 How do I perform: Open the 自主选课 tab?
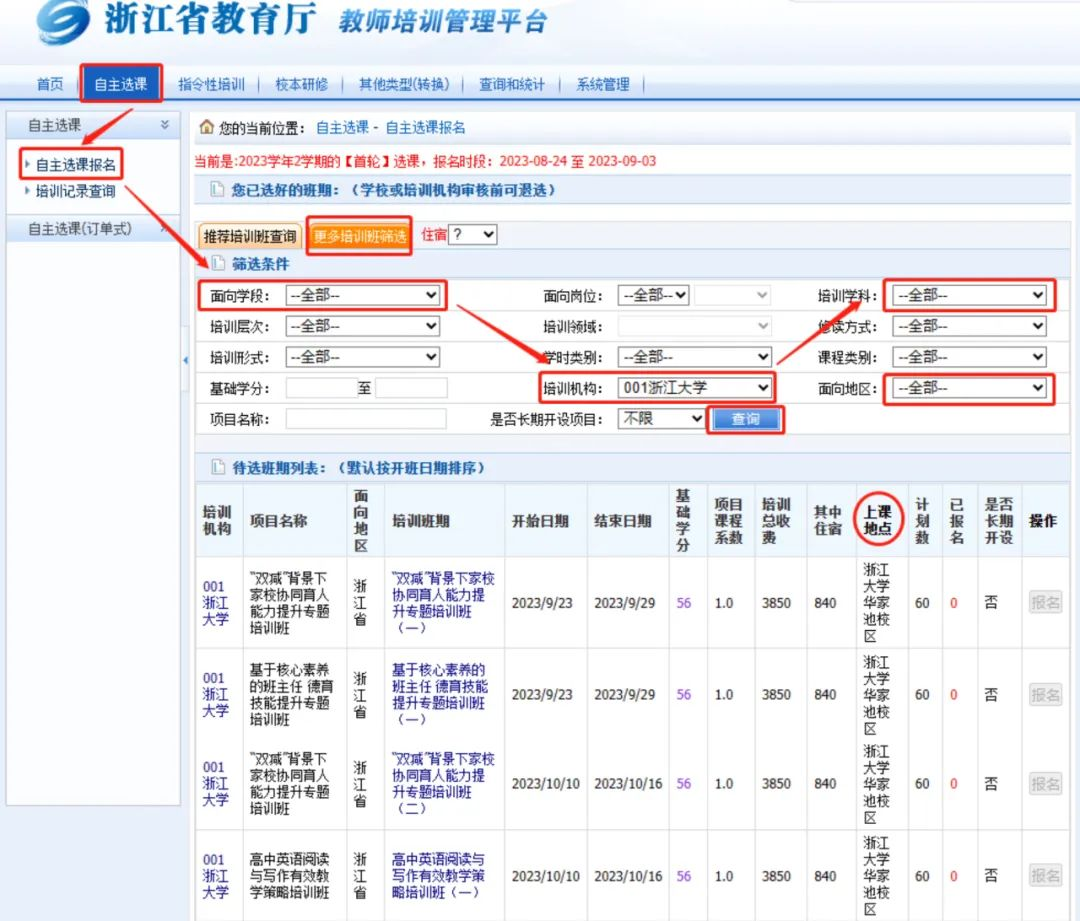120,84
